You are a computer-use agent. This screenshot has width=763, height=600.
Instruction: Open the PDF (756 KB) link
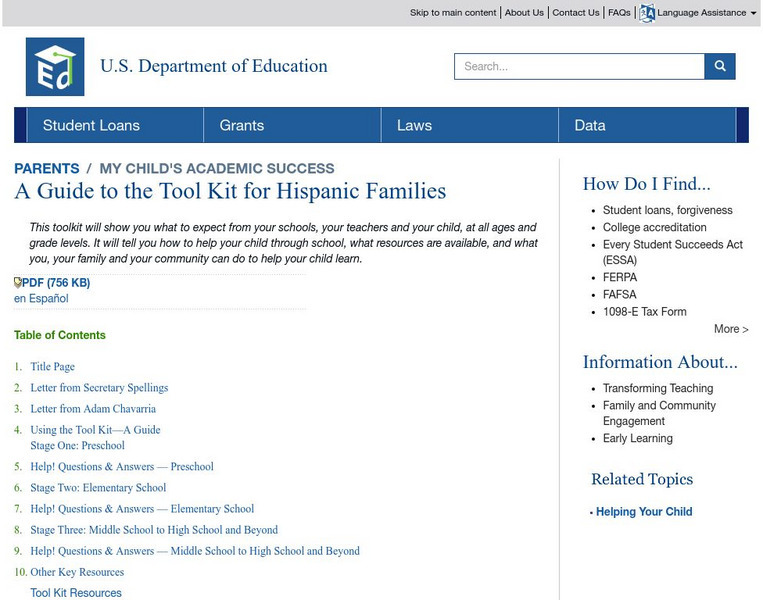[56, 283]
